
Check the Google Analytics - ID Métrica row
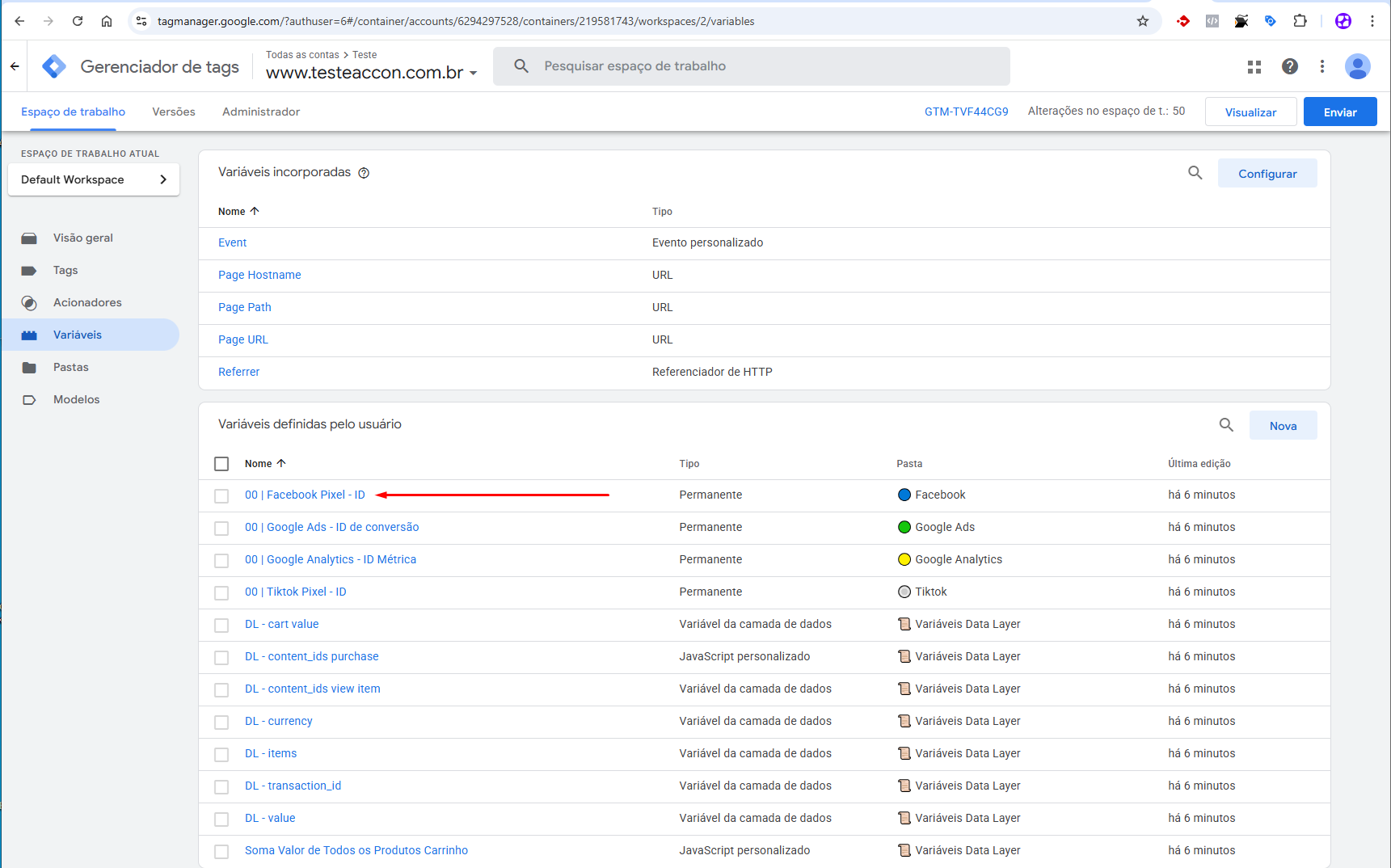click(x=221, y=561)
